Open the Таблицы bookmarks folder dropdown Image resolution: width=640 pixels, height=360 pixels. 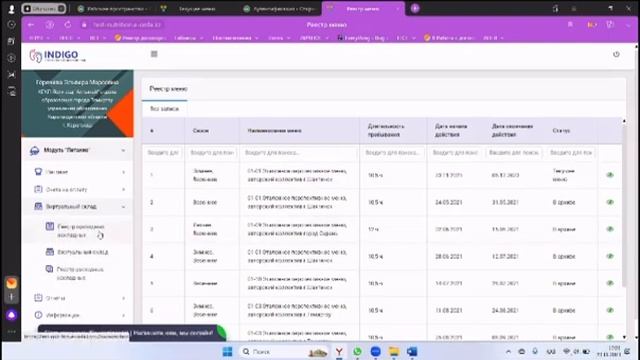(189, 38)
